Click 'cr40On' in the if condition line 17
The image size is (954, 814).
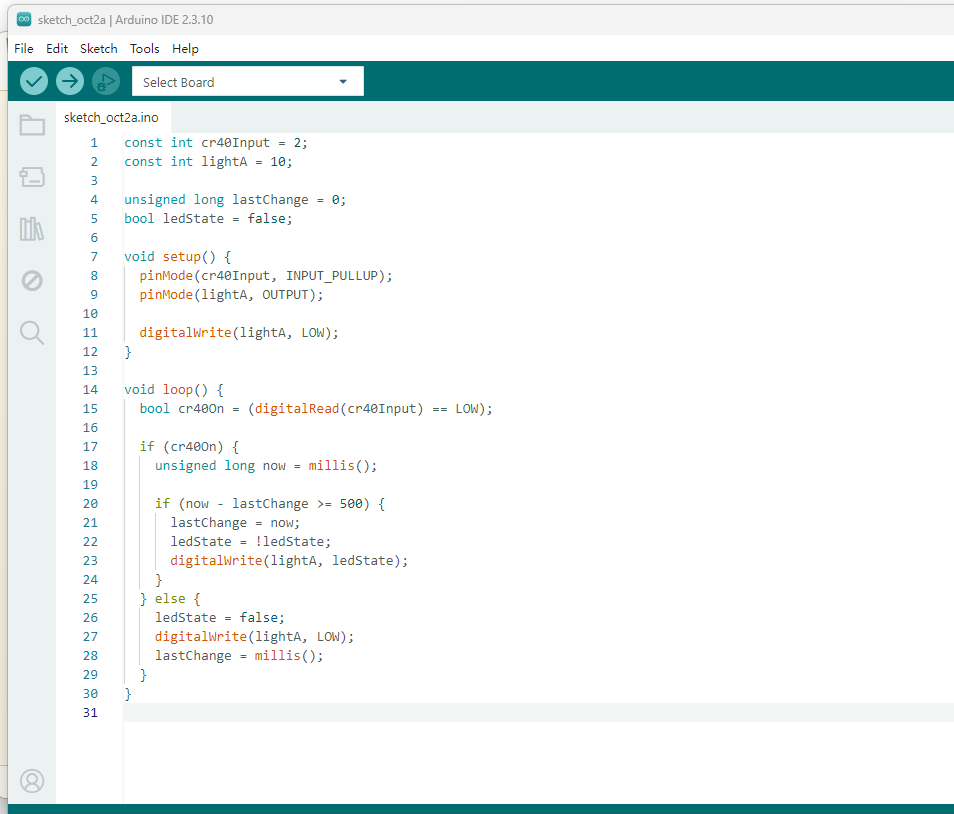[x=193, y=447]
